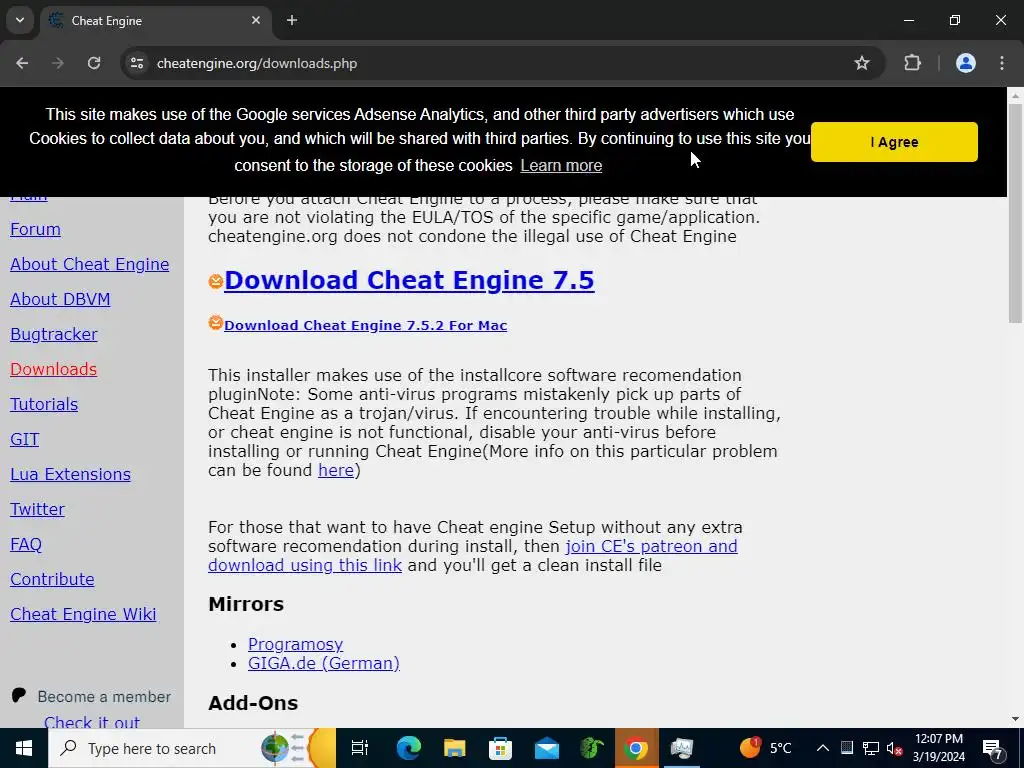The image size is (1024, 768).
Task: Click the muted volume icon in the tray
Action: (x=895, y=748)
